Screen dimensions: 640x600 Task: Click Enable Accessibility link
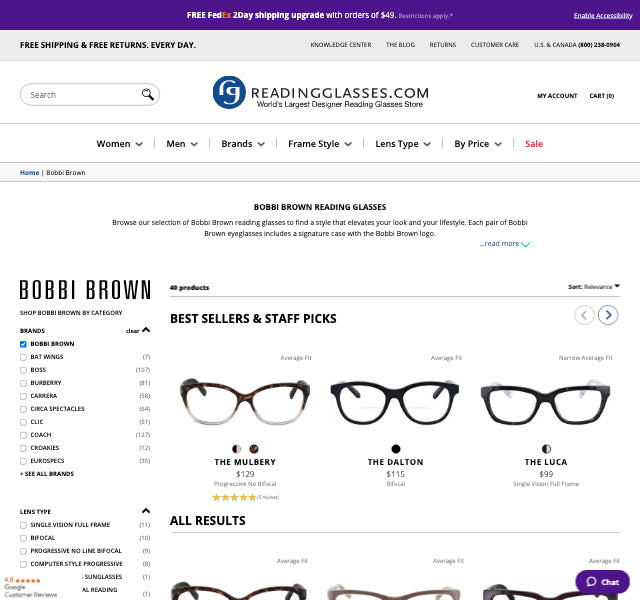[603, 16]
